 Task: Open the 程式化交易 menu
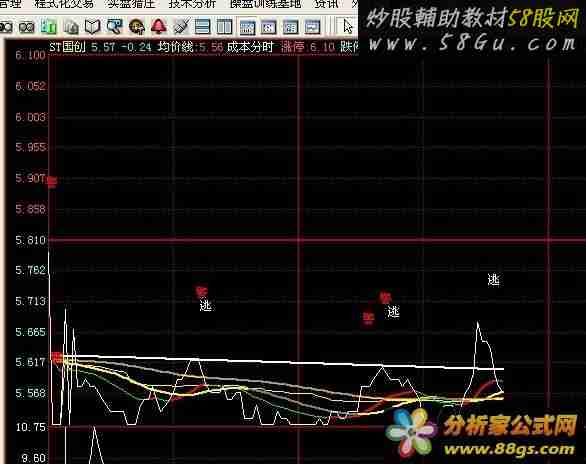pyautogui.click(x=64, y=4)
